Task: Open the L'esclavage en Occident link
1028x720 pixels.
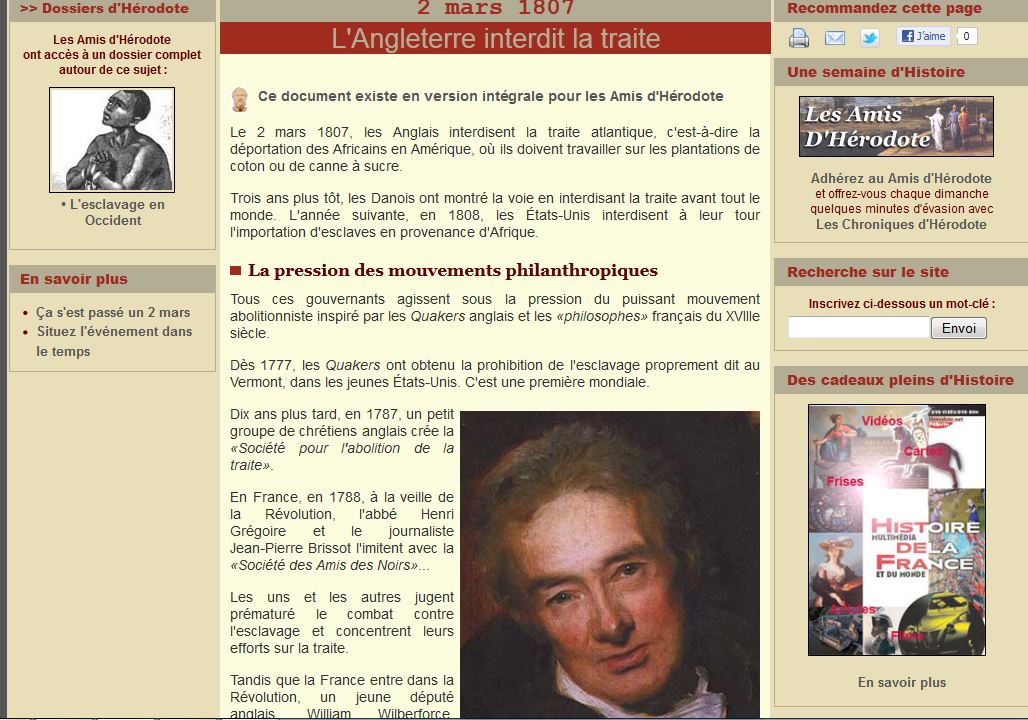Action: [113, 212]
